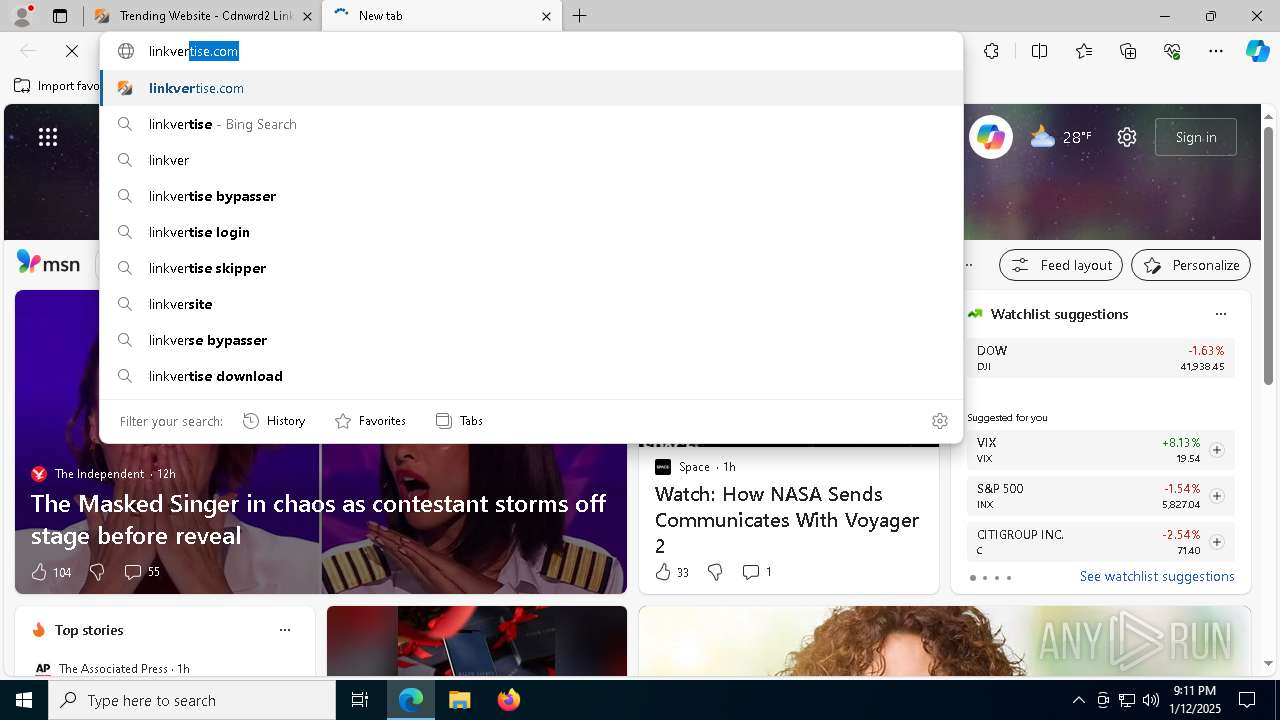Viewport: 1280px width, 720px height.
Task: Open Top stories more options
Action: [285, 630]
